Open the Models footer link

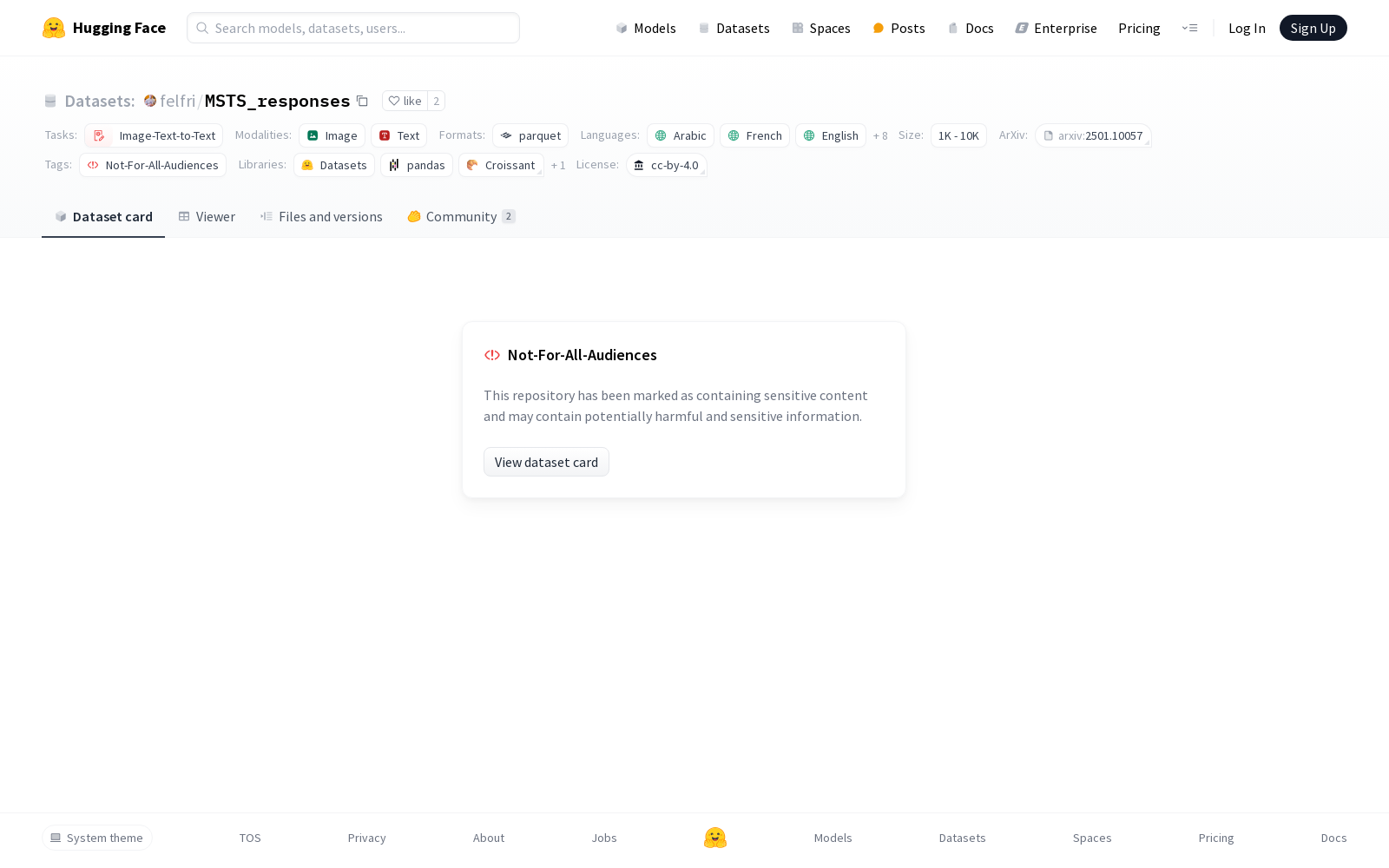pos(833,838)
